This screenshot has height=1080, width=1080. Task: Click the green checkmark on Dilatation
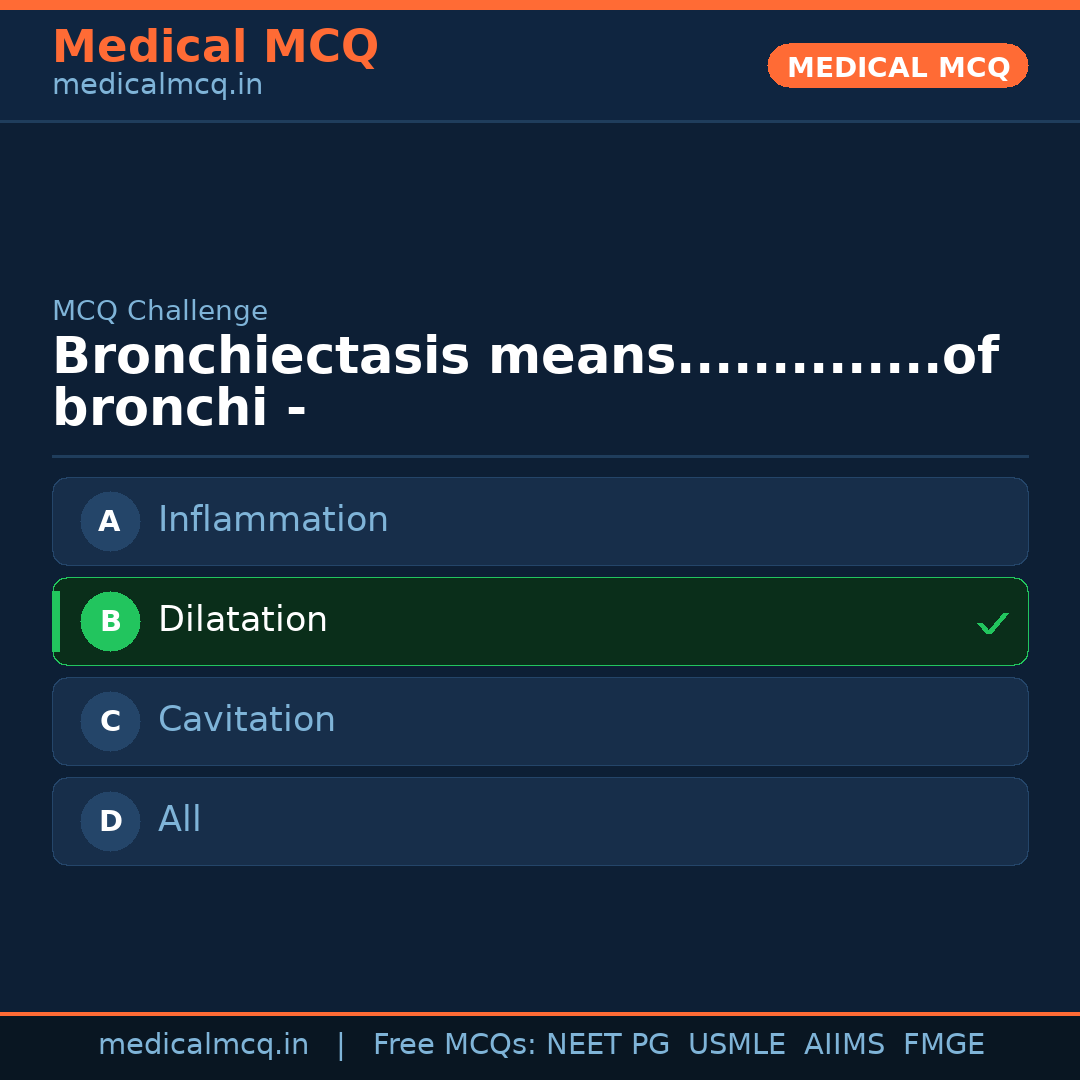click(992, 623)
